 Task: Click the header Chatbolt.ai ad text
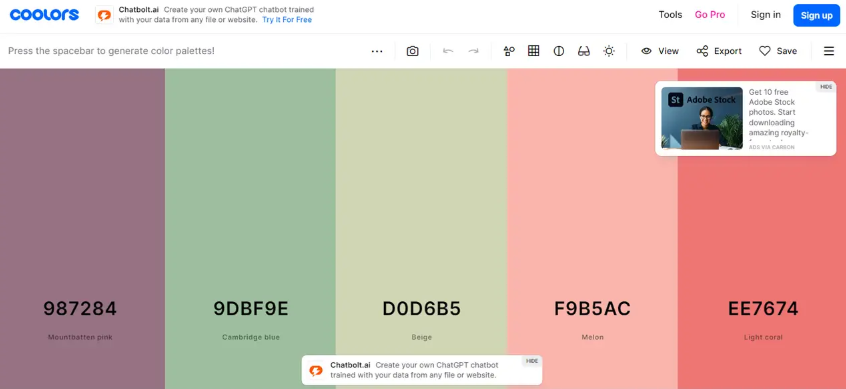[x=216, y=15]
